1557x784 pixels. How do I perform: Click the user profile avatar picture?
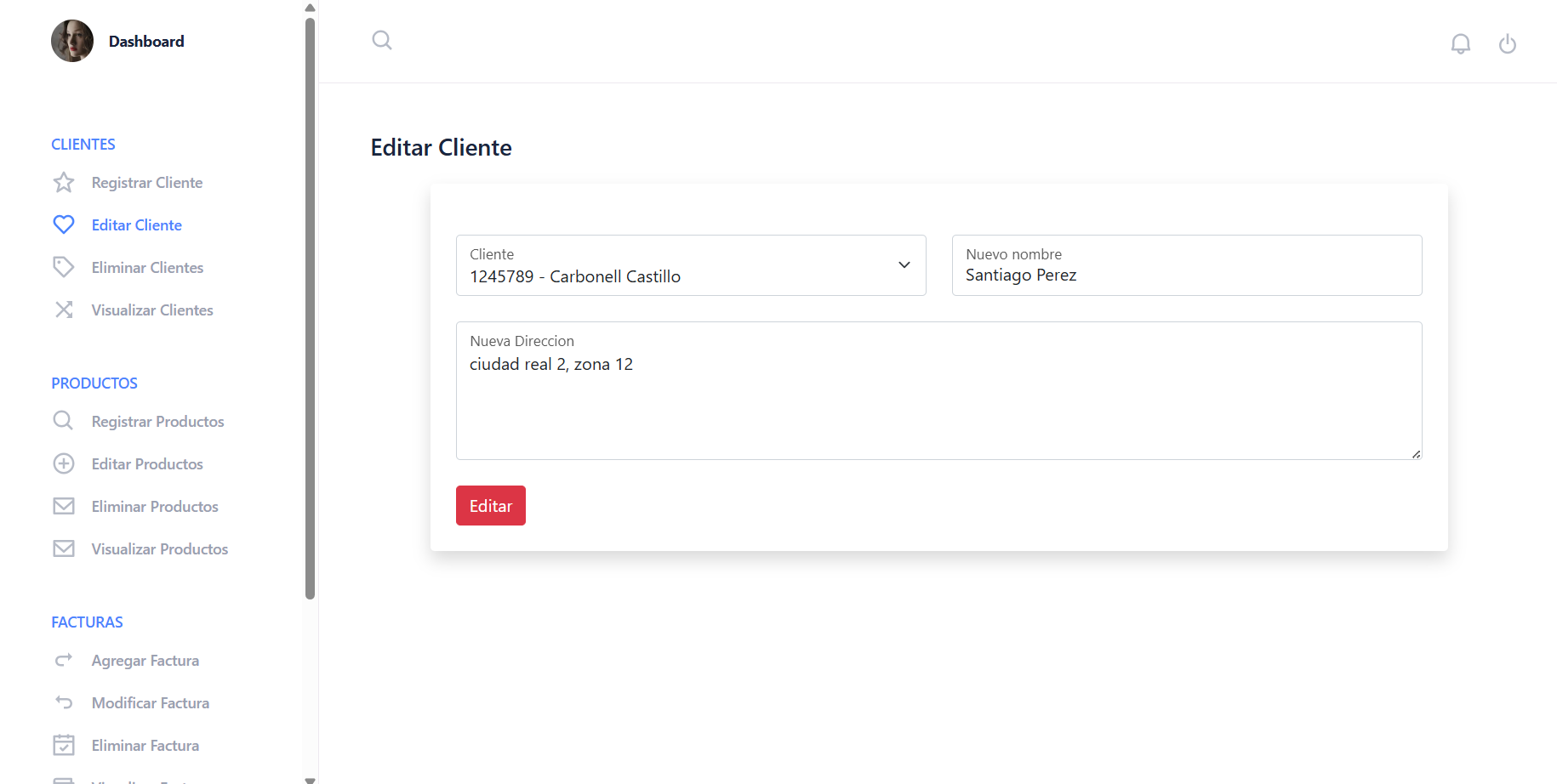pos(72,40)
